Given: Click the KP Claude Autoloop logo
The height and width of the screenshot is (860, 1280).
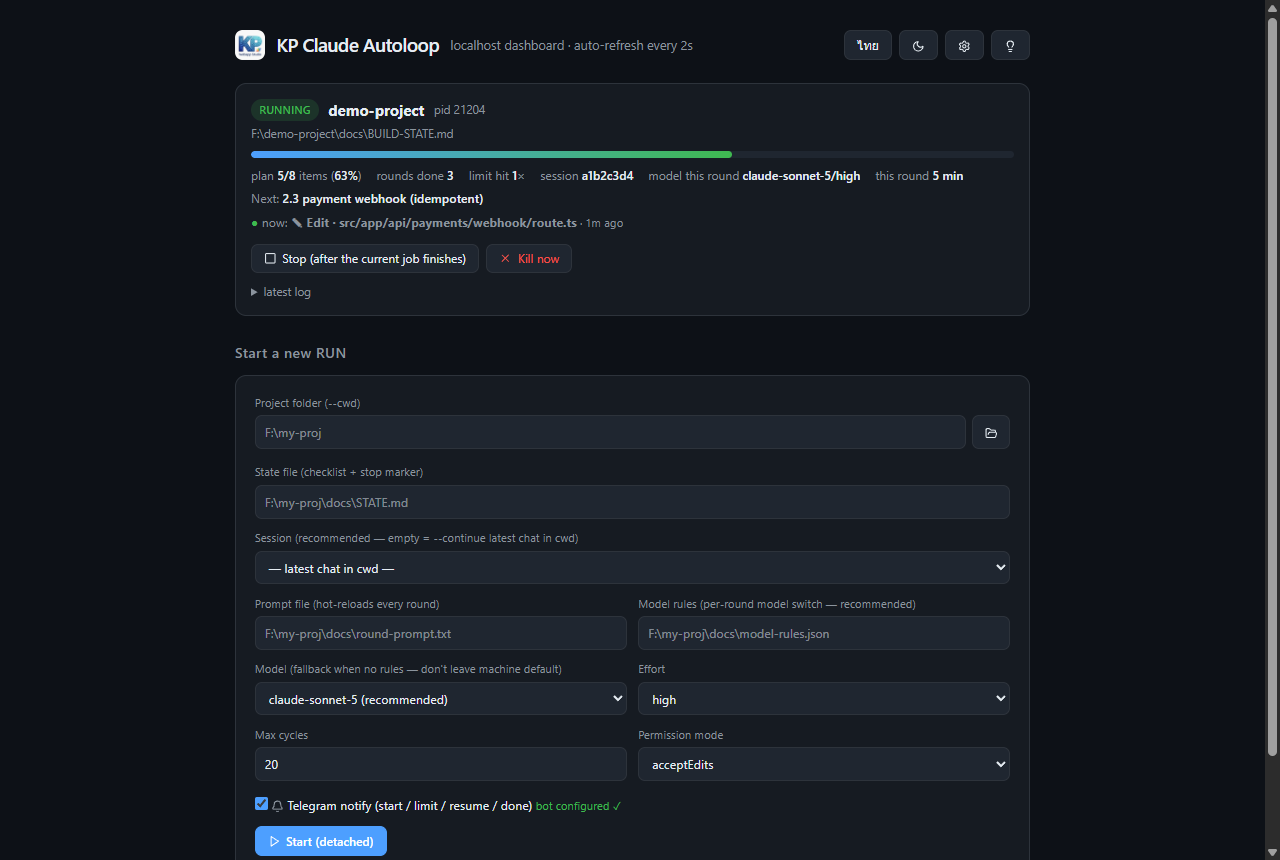Looking at the screenshot, I should (250, 45).
